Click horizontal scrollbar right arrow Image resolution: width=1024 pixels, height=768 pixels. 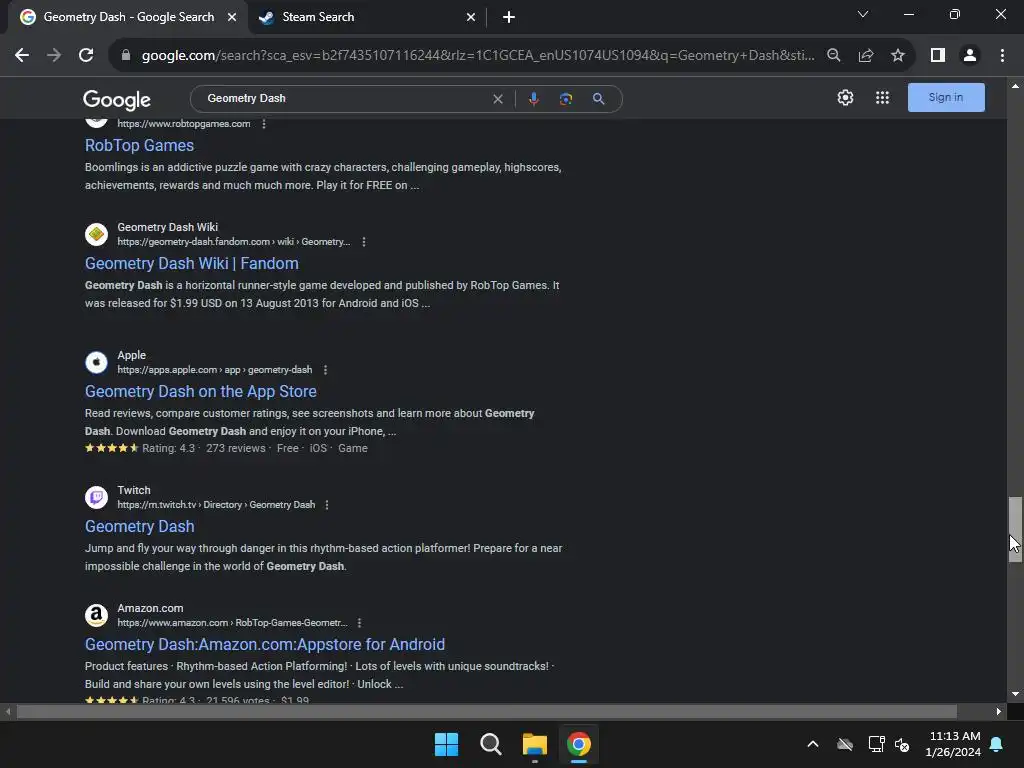[x=998, y=712]
